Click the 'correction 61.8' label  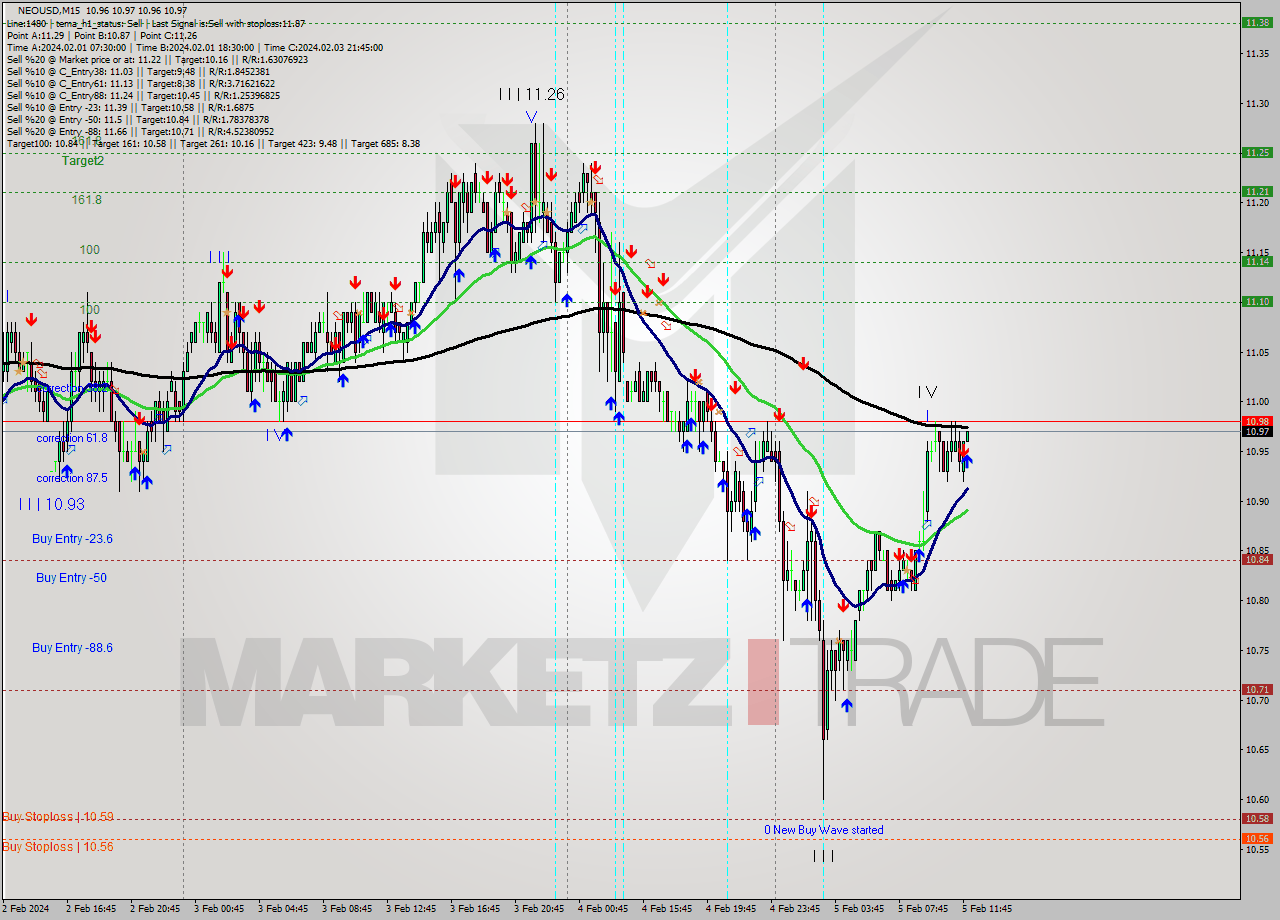pos(72,438)
